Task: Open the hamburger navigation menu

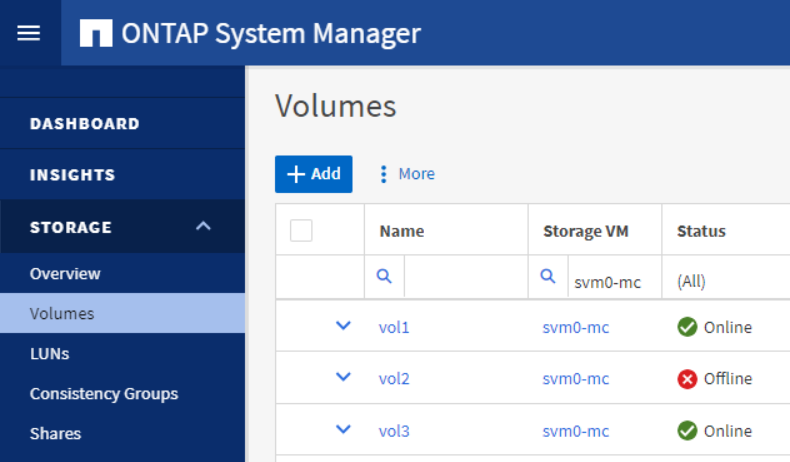Action: coord(29,33)
